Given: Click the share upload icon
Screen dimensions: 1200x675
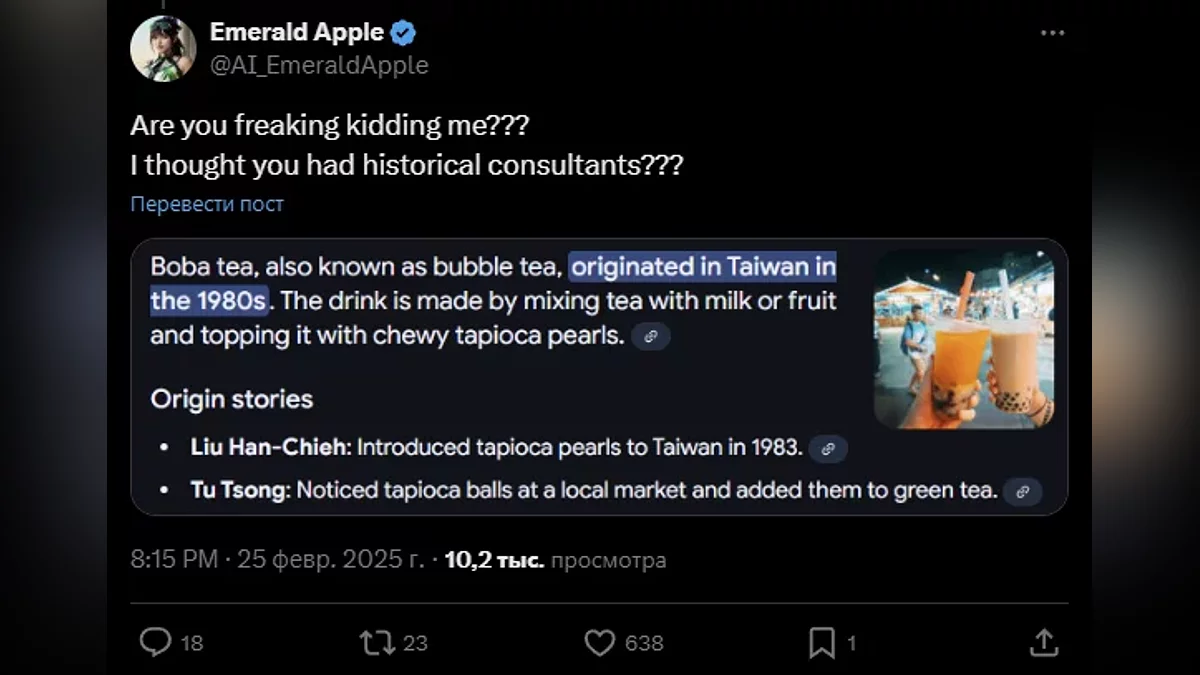Looking at the screenshot, I should (1043, 642).
